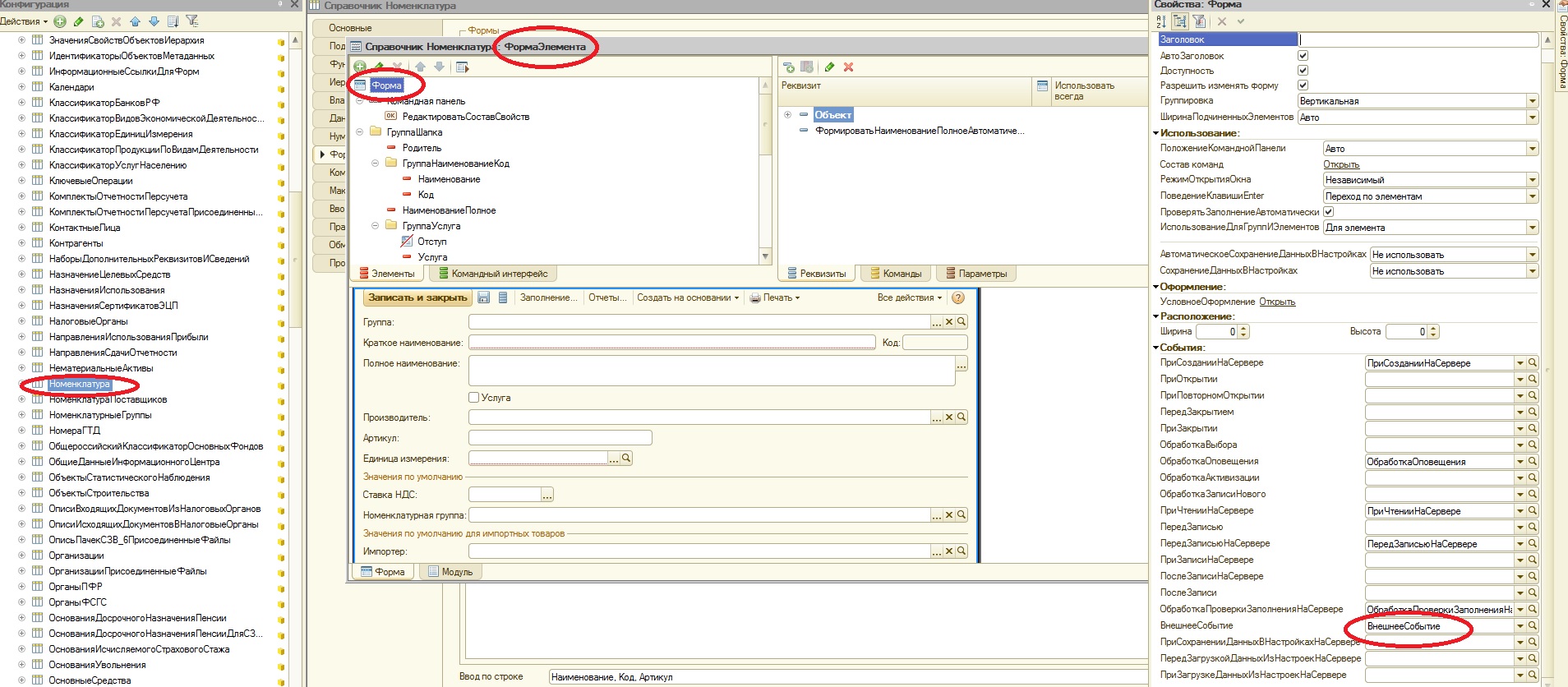Image resolution: width=1568 pixels, height=687 pixels.
Task: Click alphabetical sort icon in Свойства panel
Action: click(1162, 21)
